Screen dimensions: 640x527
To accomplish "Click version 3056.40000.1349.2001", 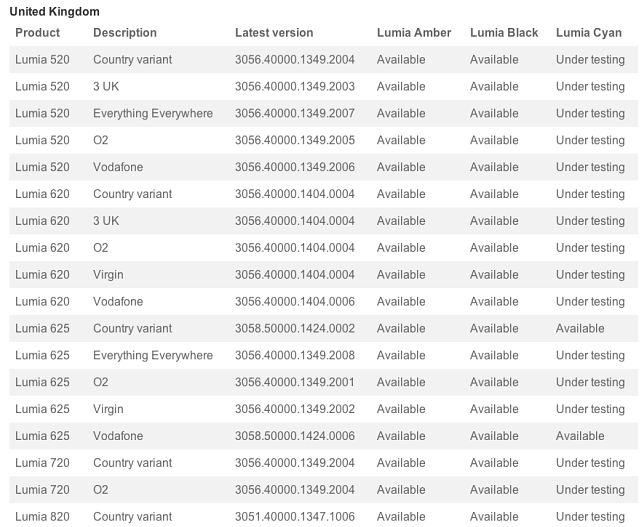I will coord(295,382).
